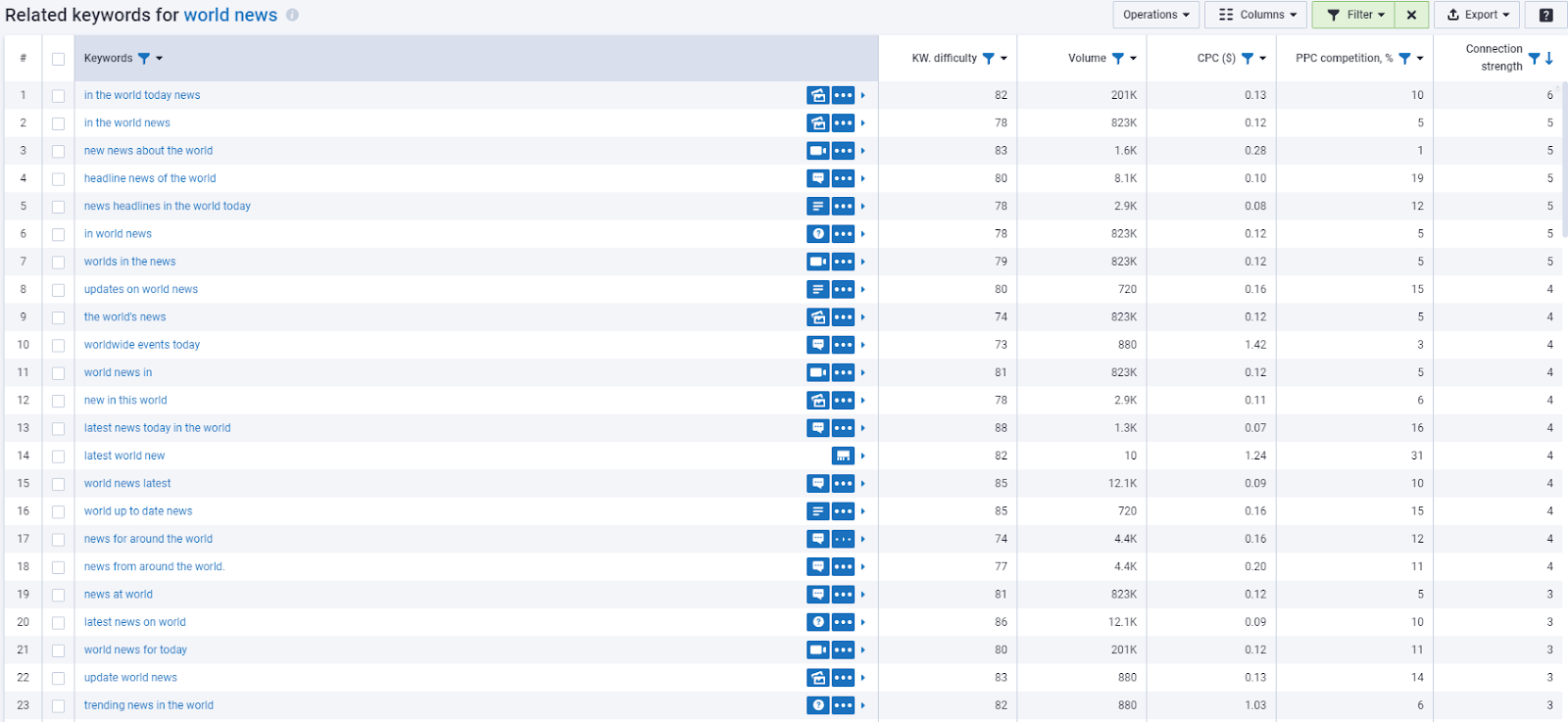Open the 'headline news of the world' link

pyautogui.click(x=150, y=178)
